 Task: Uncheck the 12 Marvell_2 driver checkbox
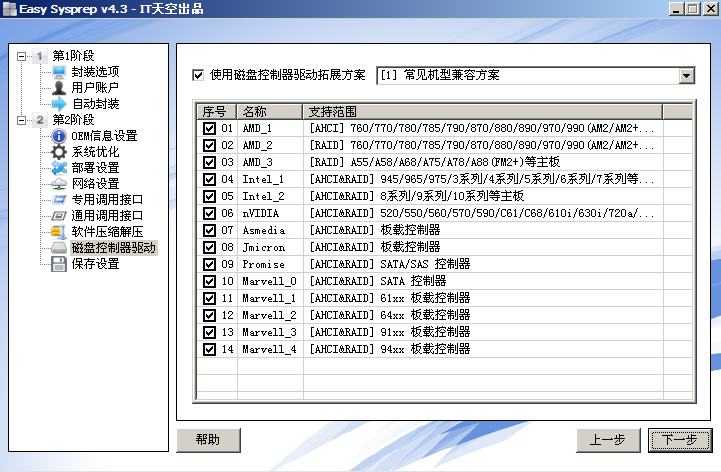pyautogui.click(x=209, y=315)
